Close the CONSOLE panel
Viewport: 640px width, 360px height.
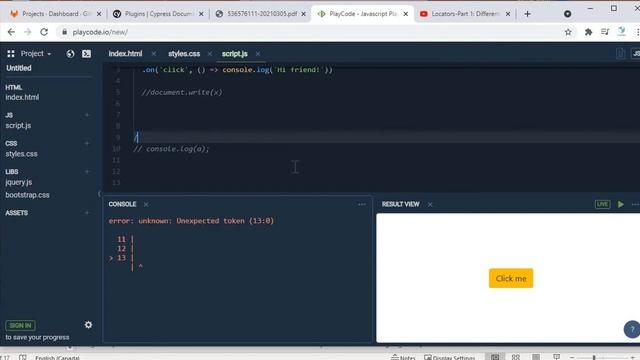[x=146, y=204]
